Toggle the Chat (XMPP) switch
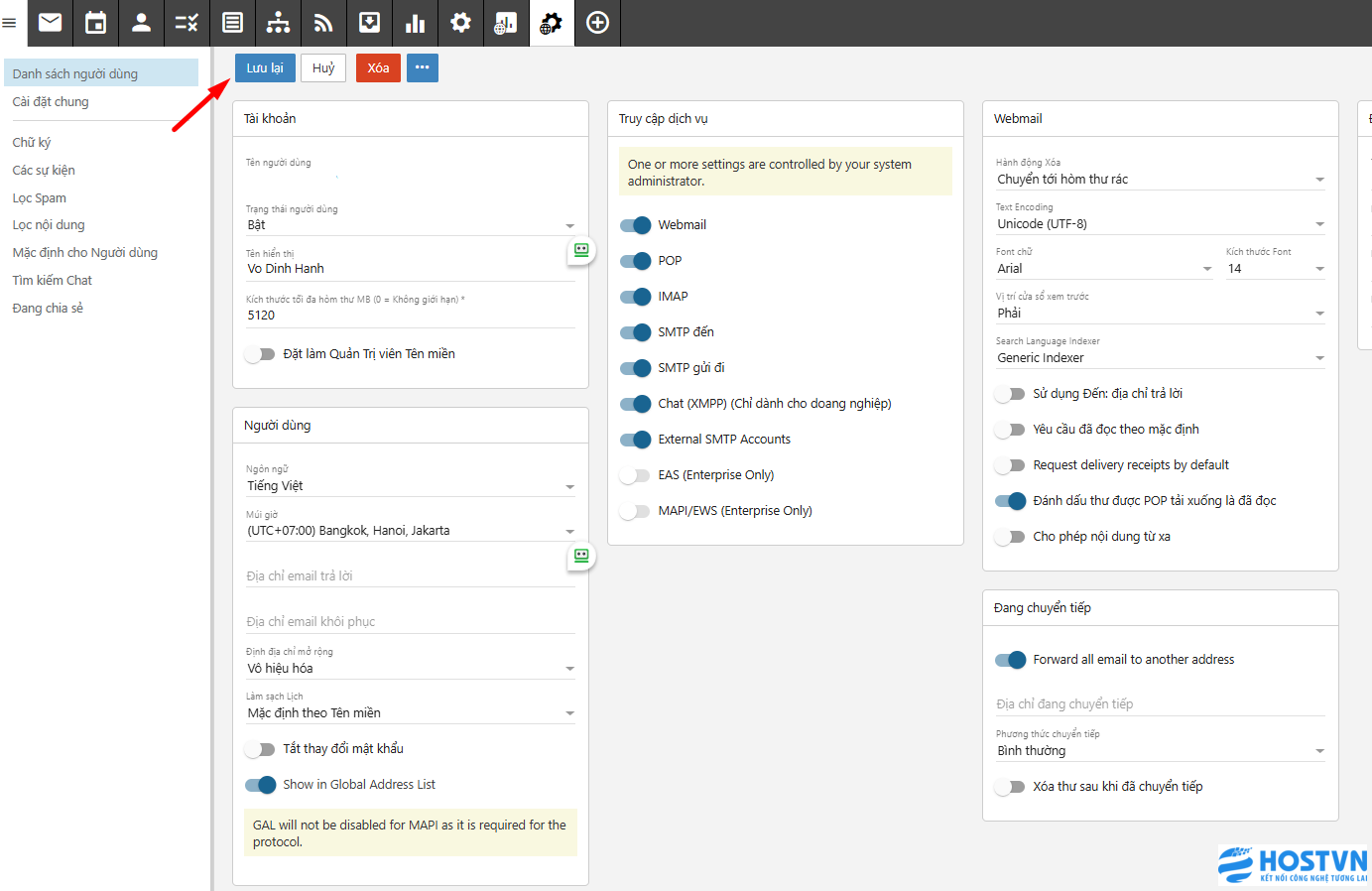 click(x=635, y=404)
